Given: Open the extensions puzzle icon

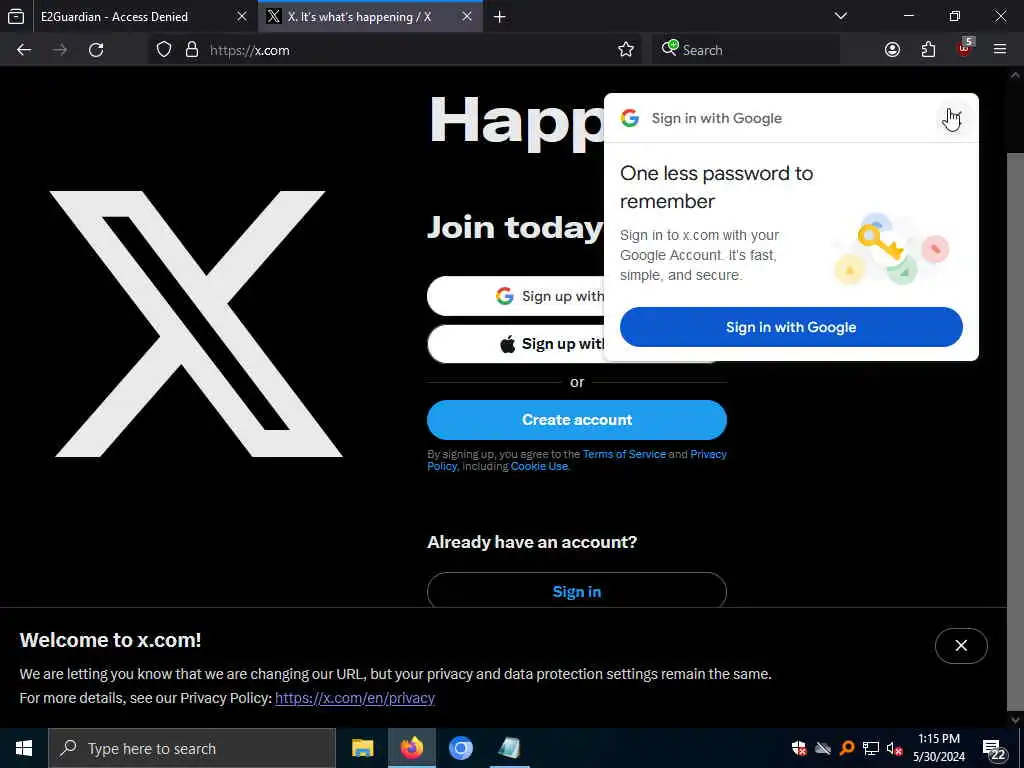Looking at the screenshot, I should click(x=928, y=50).
